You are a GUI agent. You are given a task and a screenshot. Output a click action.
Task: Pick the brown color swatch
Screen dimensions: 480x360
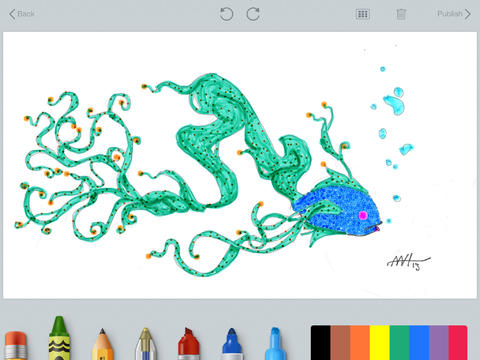tap(340, 343)
